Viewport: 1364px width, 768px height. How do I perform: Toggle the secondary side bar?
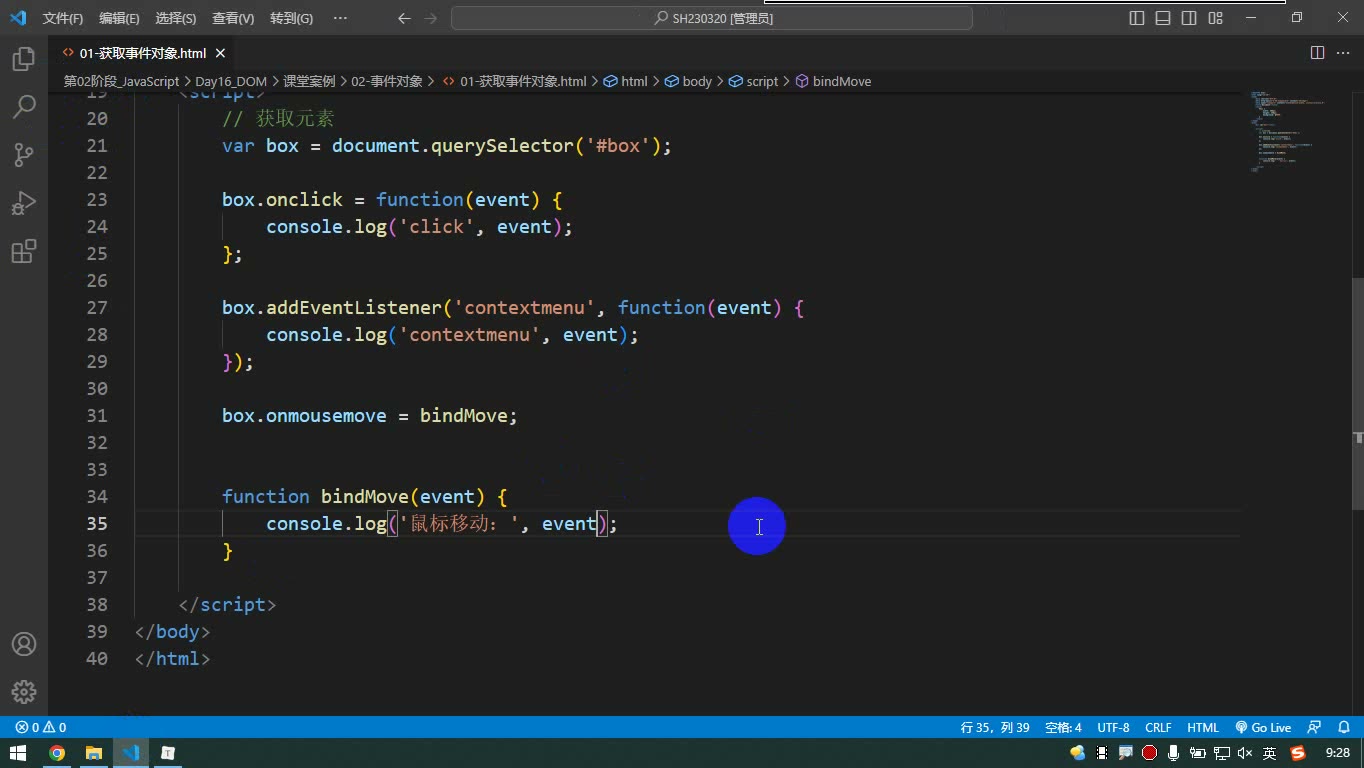pos(1189,18)
